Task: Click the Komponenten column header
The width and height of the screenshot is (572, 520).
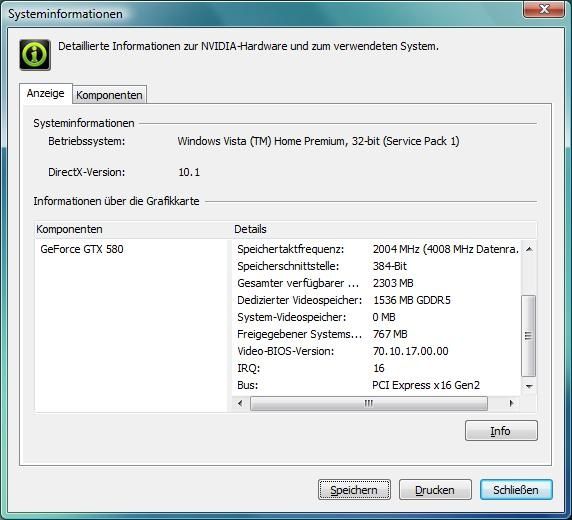Action: pyautogui.click(x=133, y=229)
